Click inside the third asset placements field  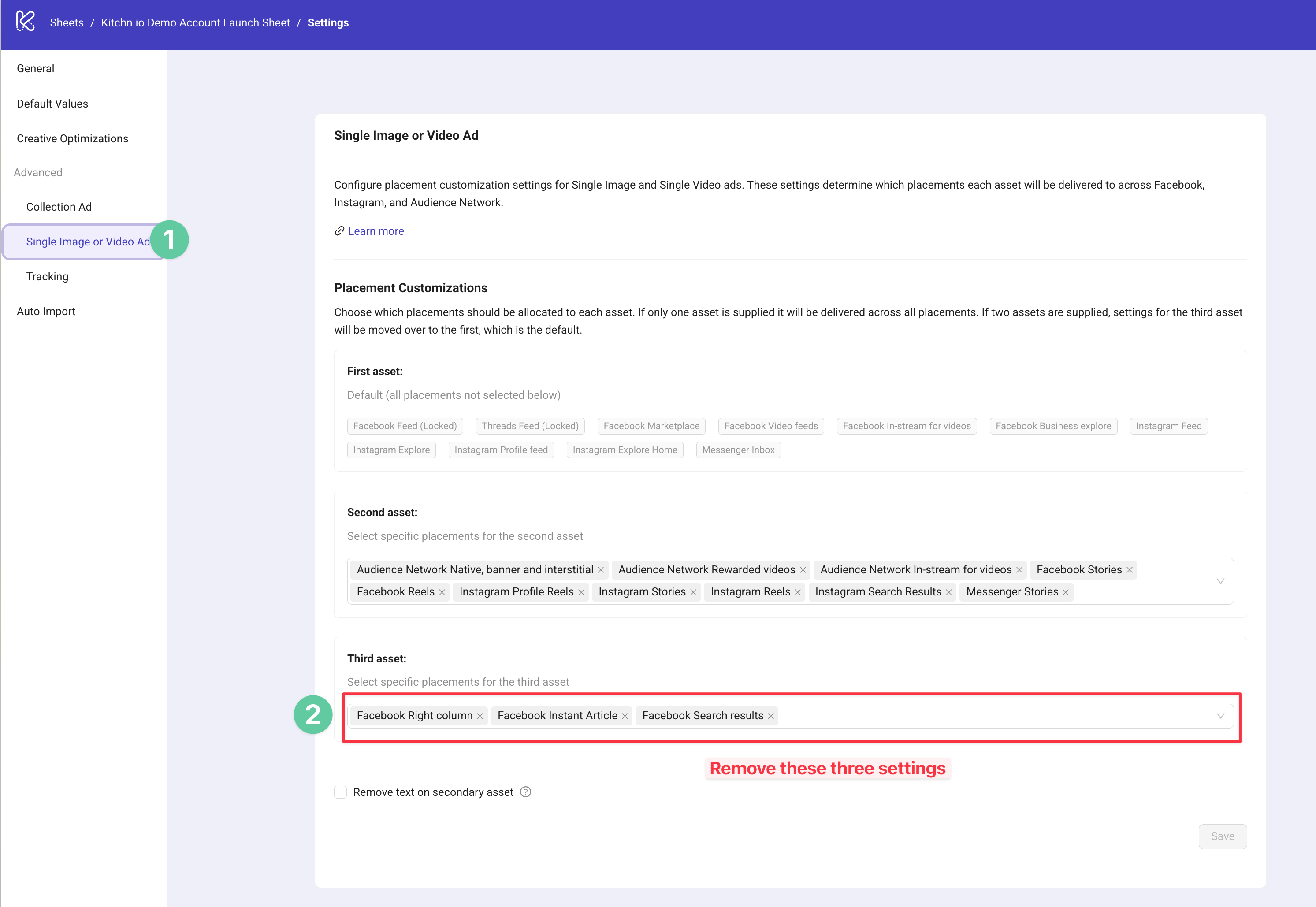tap(994, 716)
